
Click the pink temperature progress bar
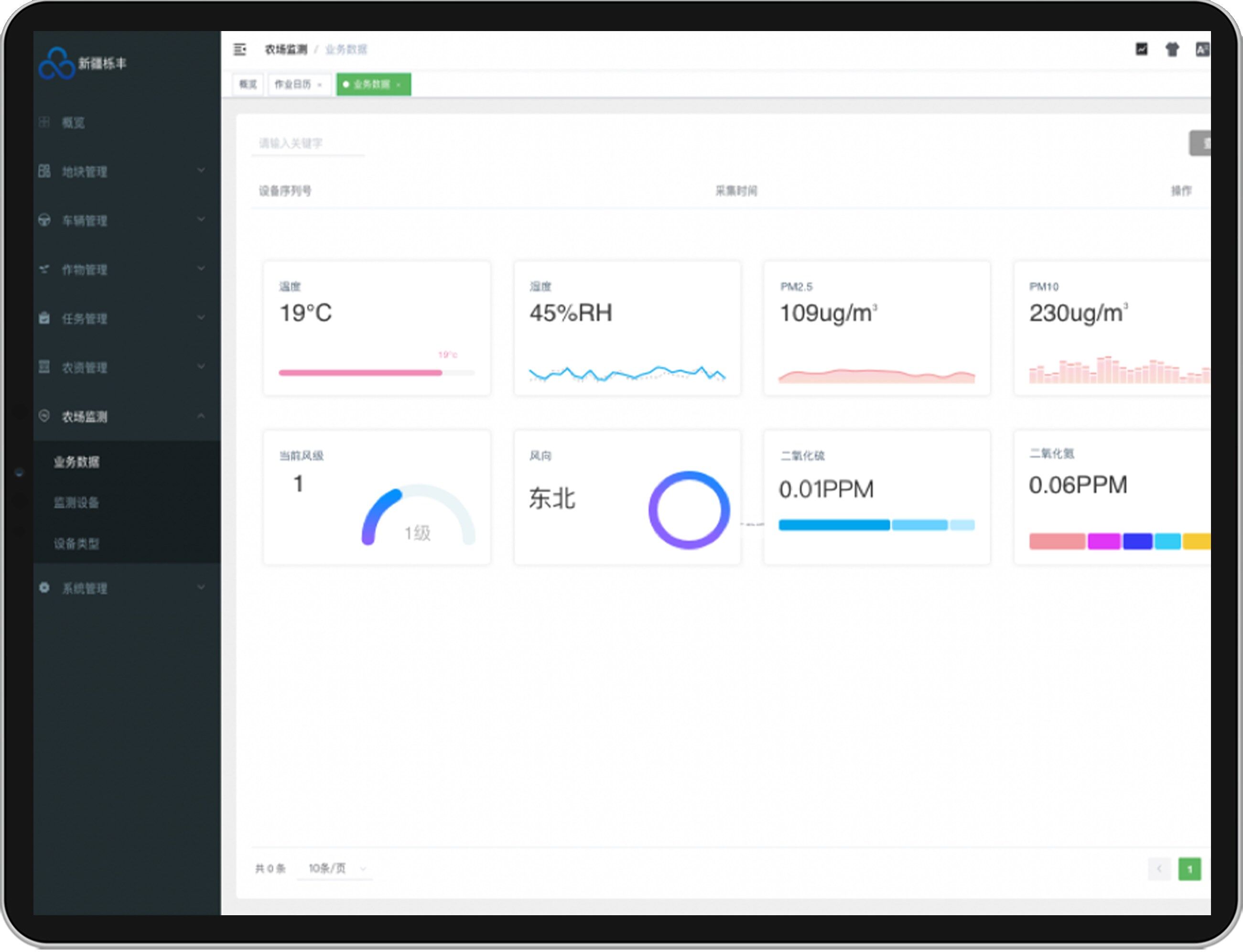pyautogui.click(x=360, y=373)
